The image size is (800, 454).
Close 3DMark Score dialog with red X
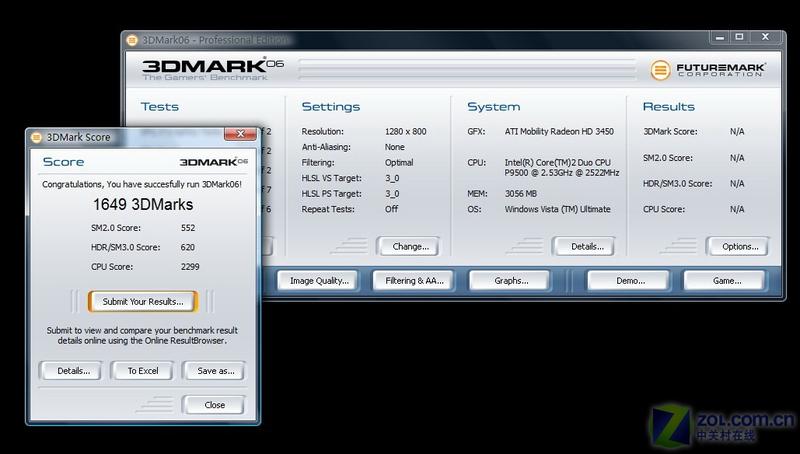pyautogui.click(x=240, y=134)
